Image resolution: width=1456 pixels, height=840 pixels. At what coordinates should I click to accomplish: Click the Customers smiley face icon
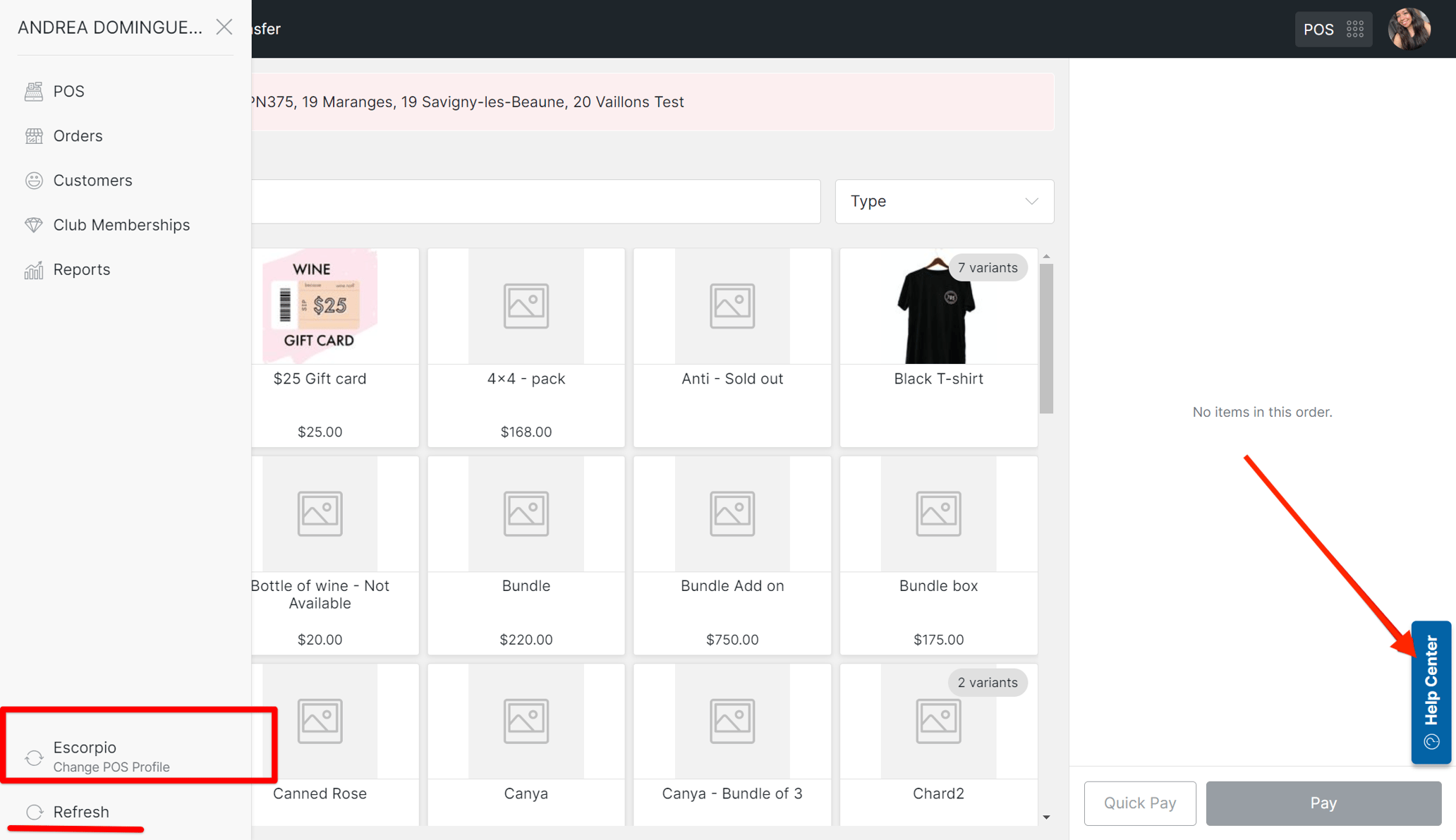[x=34, y=180]
